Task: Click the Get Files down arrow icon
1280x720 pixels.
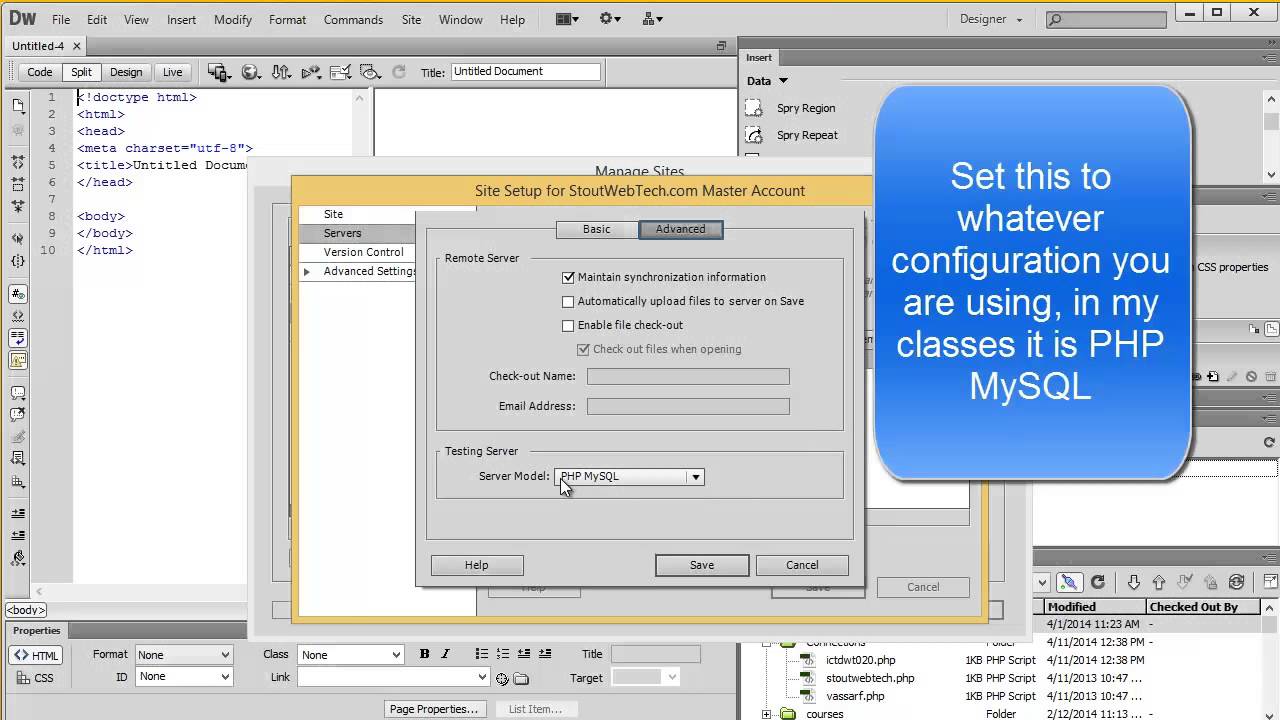Action: 1134,582
